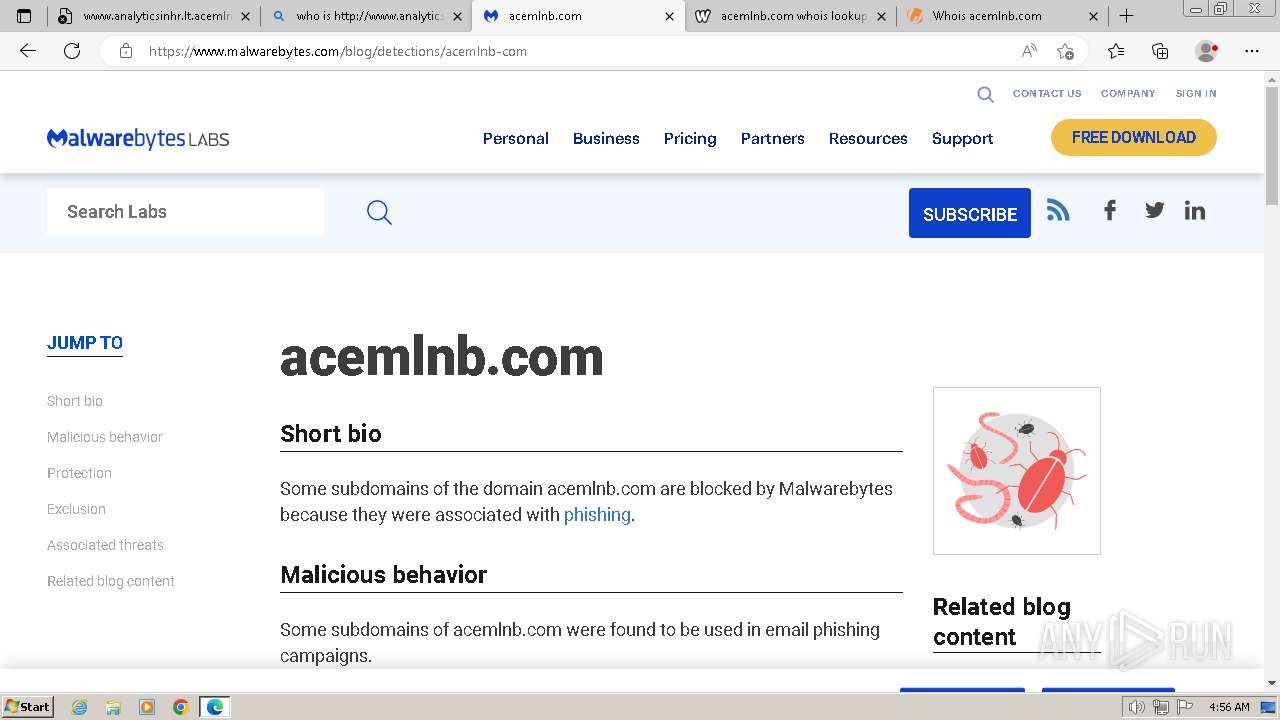Open Chrome from taskbar

coord(180,707)
